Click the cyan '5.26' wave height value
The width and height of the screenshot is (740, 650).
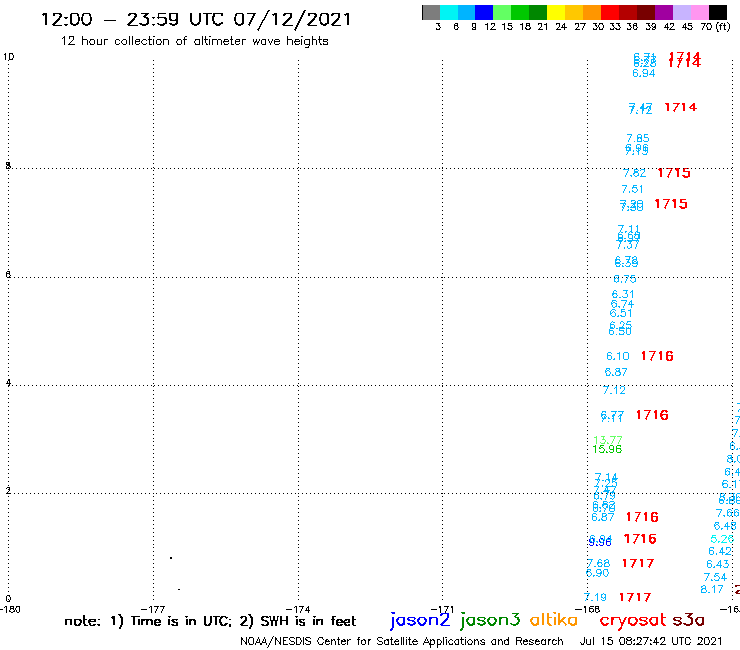pos(722,539)
